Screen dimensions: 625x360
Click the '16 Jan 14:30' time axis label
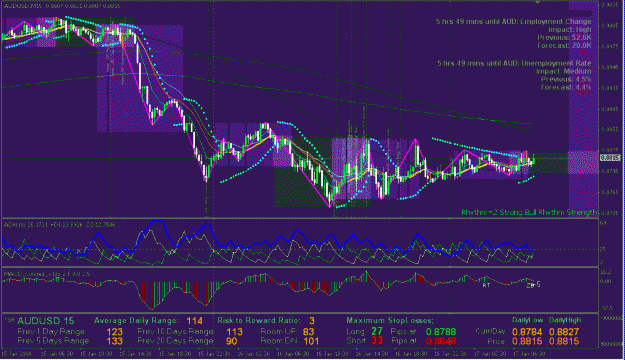click(x=372, y=353)
